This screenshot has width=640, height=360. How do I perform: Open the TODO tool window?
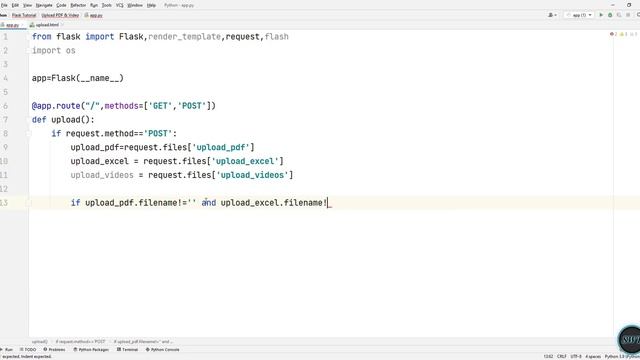(28, 350)
